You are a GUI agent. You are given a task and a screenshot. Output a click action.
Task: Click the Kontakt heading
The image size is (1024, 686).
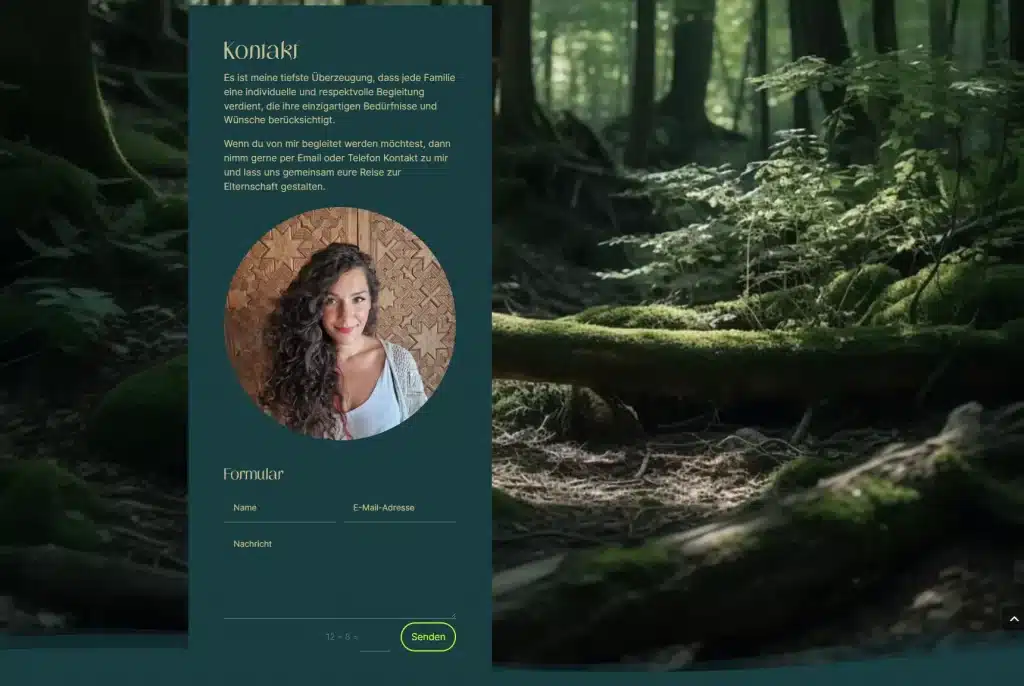point(260,51)
